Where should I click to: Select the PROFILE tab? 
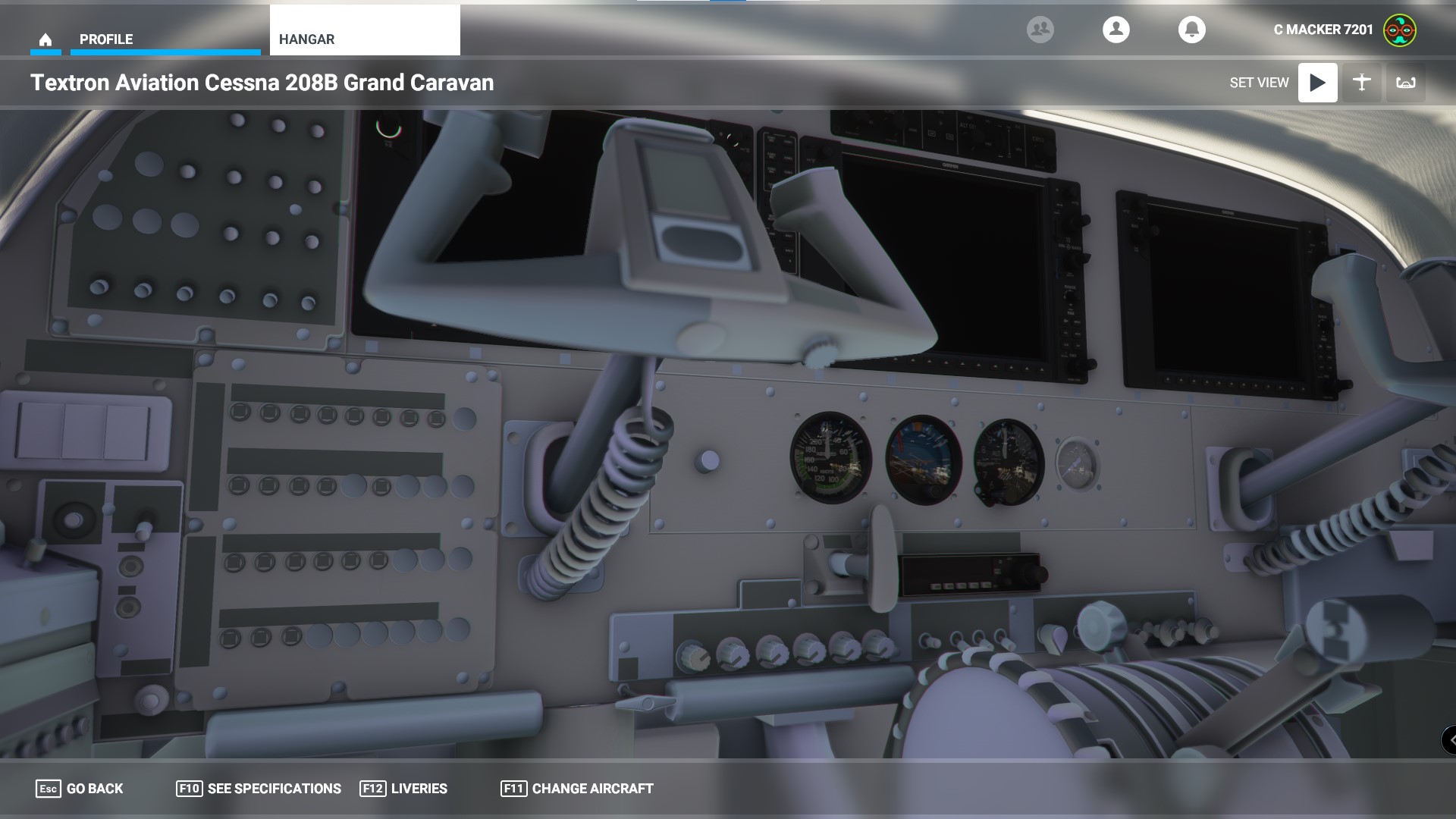coord(106,39)
